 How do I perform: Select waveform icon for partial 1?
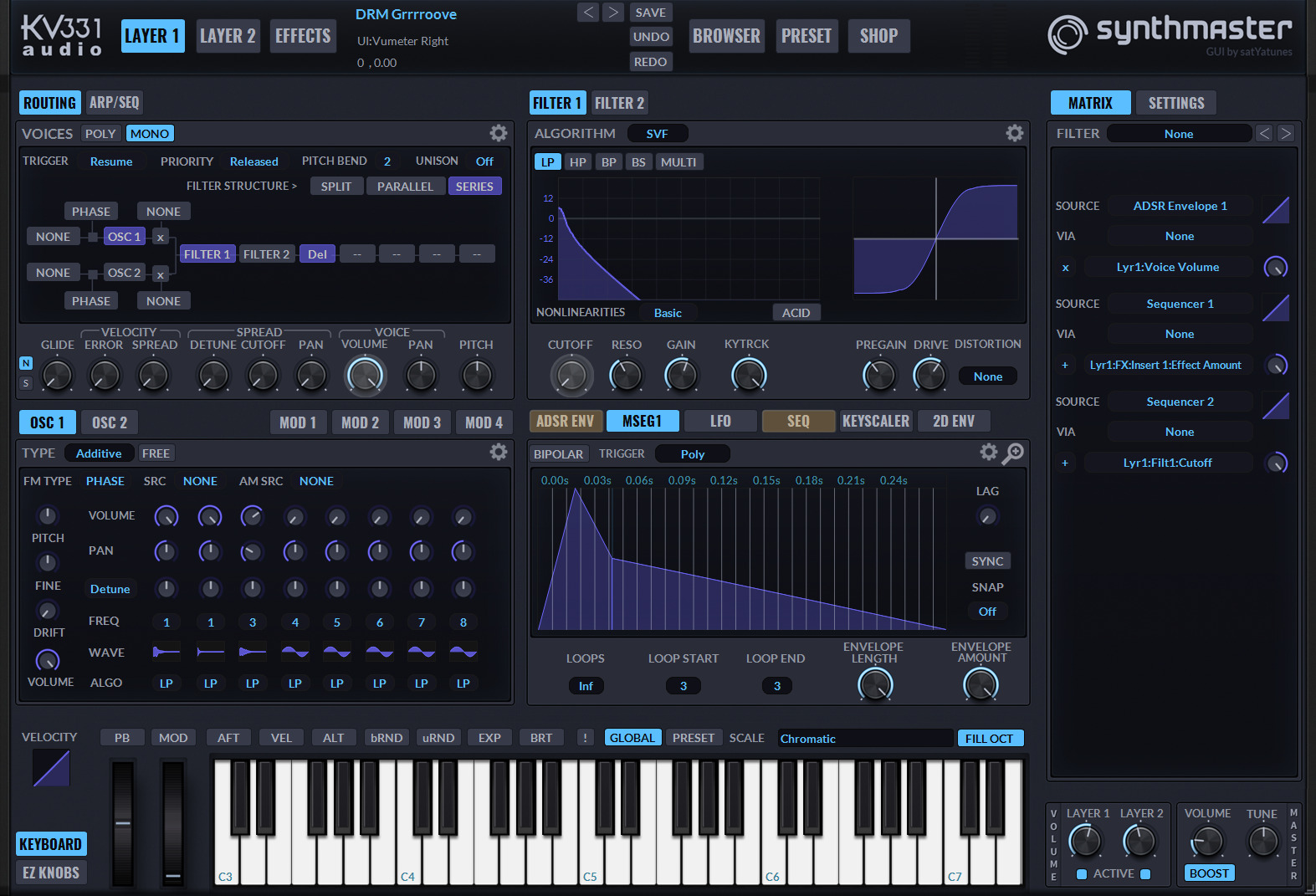pos(166,652)
